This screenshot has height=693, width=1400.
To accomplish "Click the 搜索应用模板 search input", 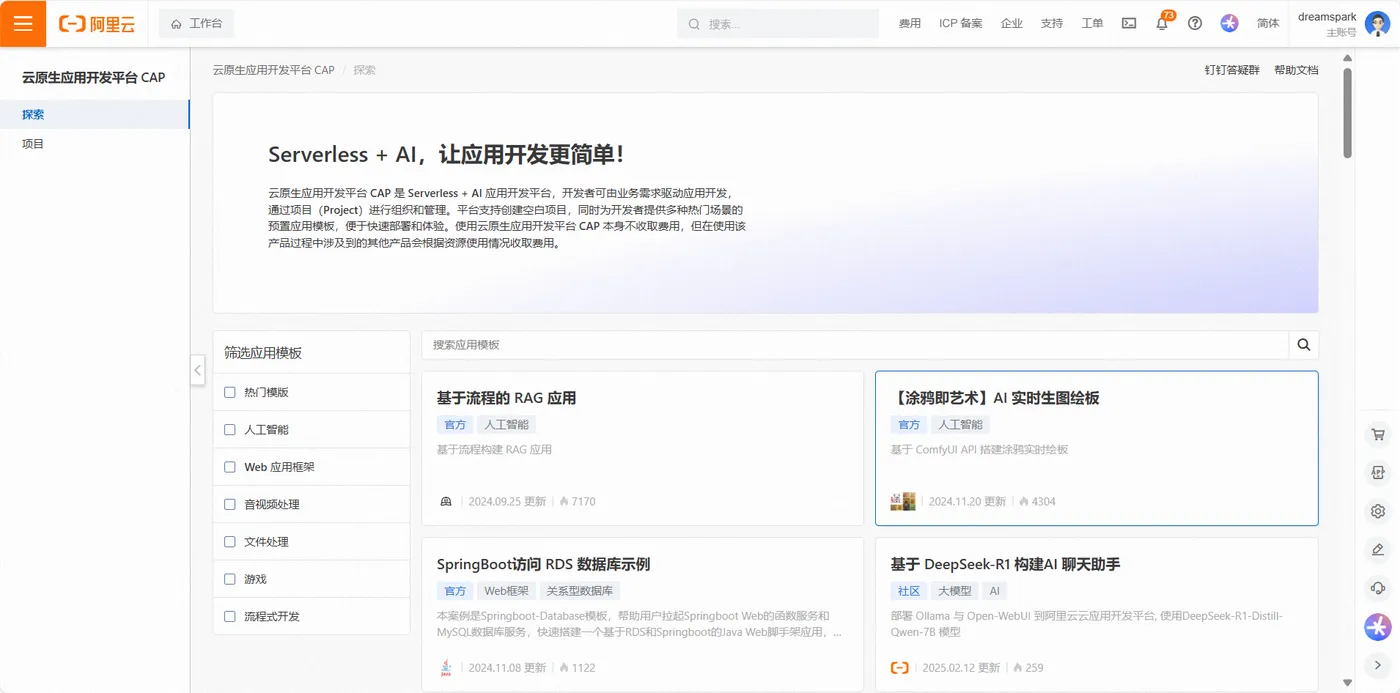I will [855, 345].
